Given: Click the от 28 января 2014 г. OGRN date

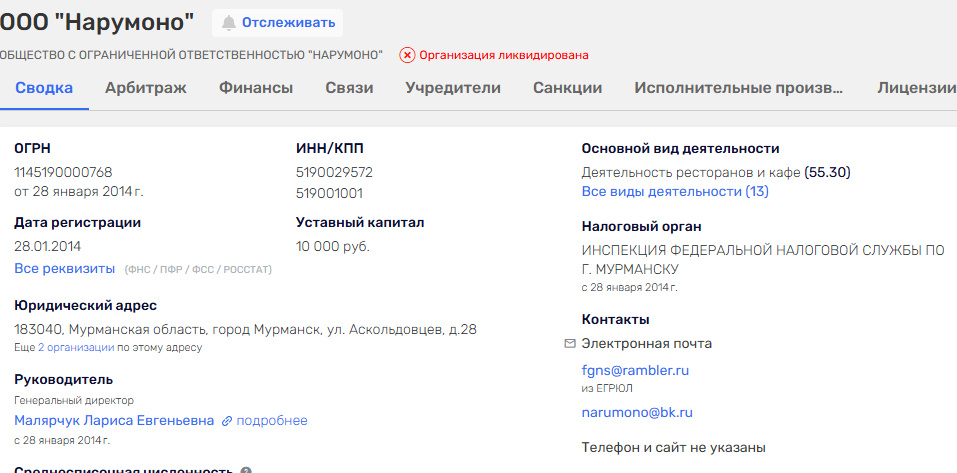Looking at the screenshot, I should pyautogui.click(x=79, y=192).
